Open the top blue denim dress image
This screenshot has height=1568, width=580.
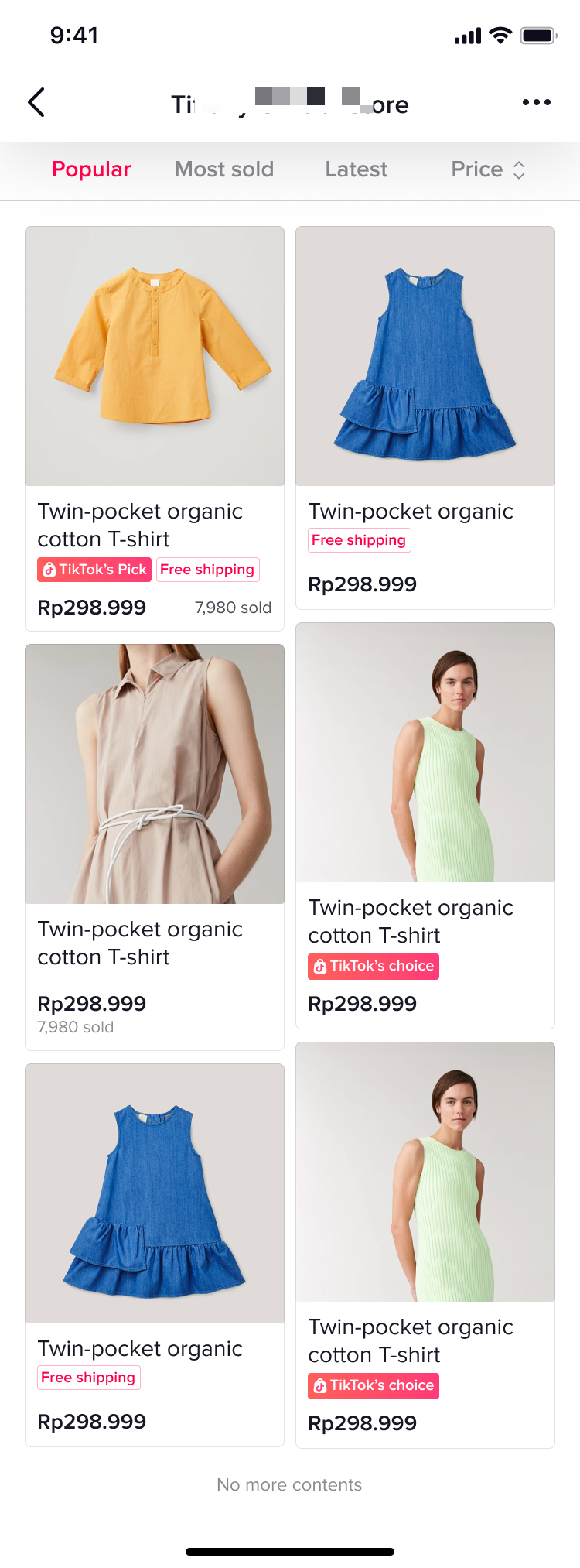point(425,356)
